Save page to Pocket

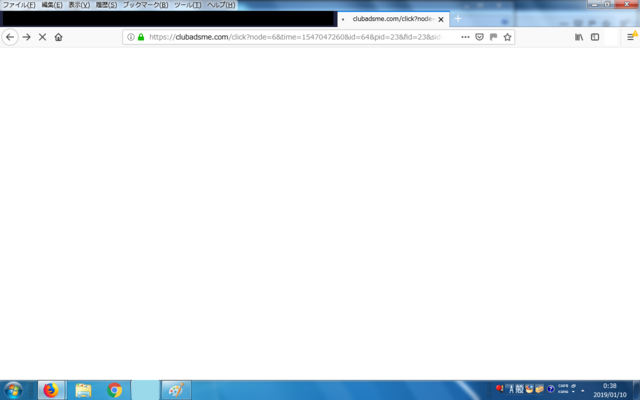click(480, 37)
